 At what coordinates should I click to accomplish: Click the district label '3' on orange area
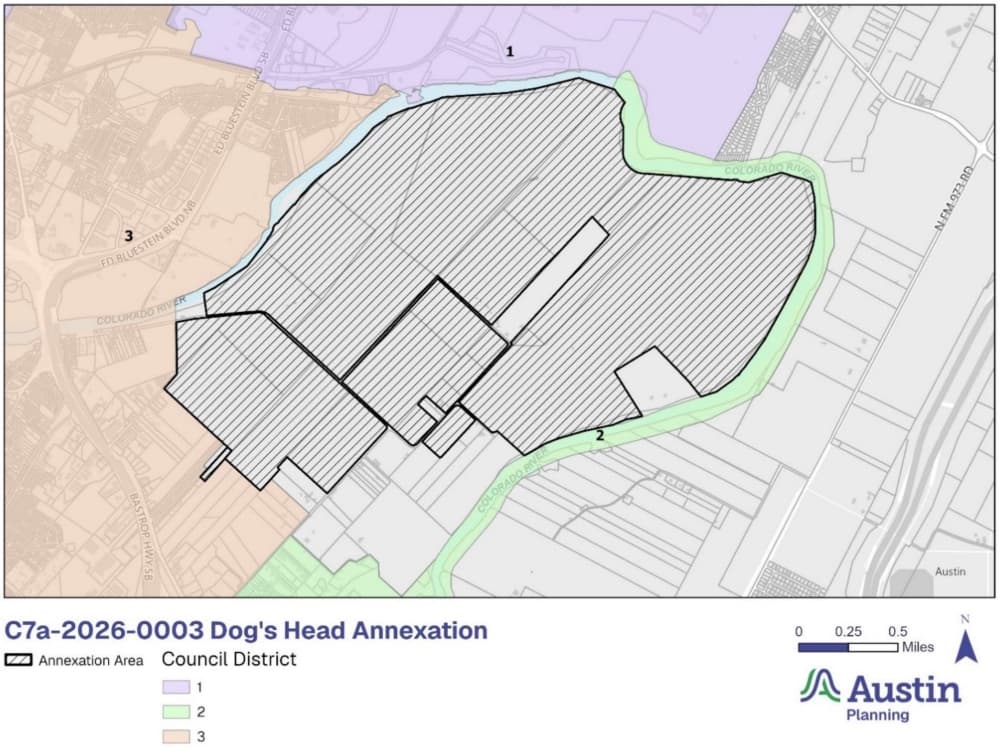click(x=128, y=236)
